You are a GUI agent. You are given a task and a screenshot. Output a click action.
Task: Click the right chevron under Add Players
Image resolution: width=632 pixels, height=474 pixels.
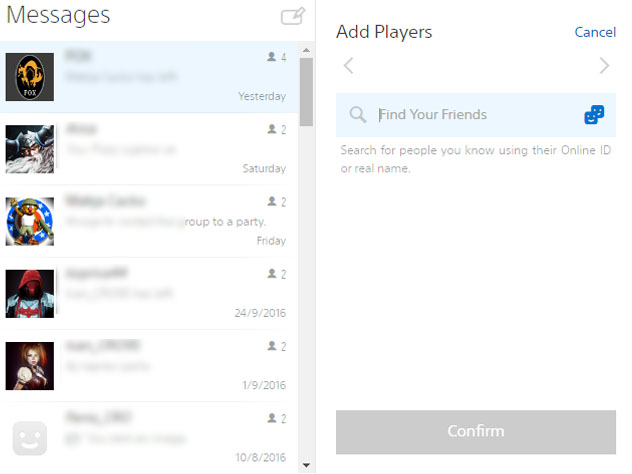tap(604, 67)
